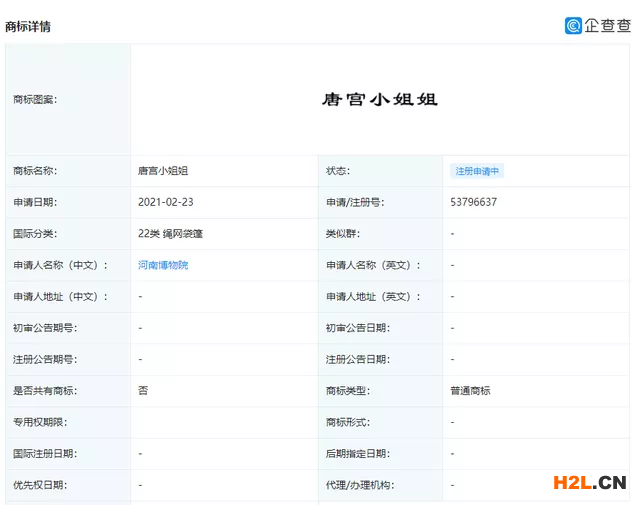Click the 注册申请中 status badge
640x505 pixels.
[477, 171]
